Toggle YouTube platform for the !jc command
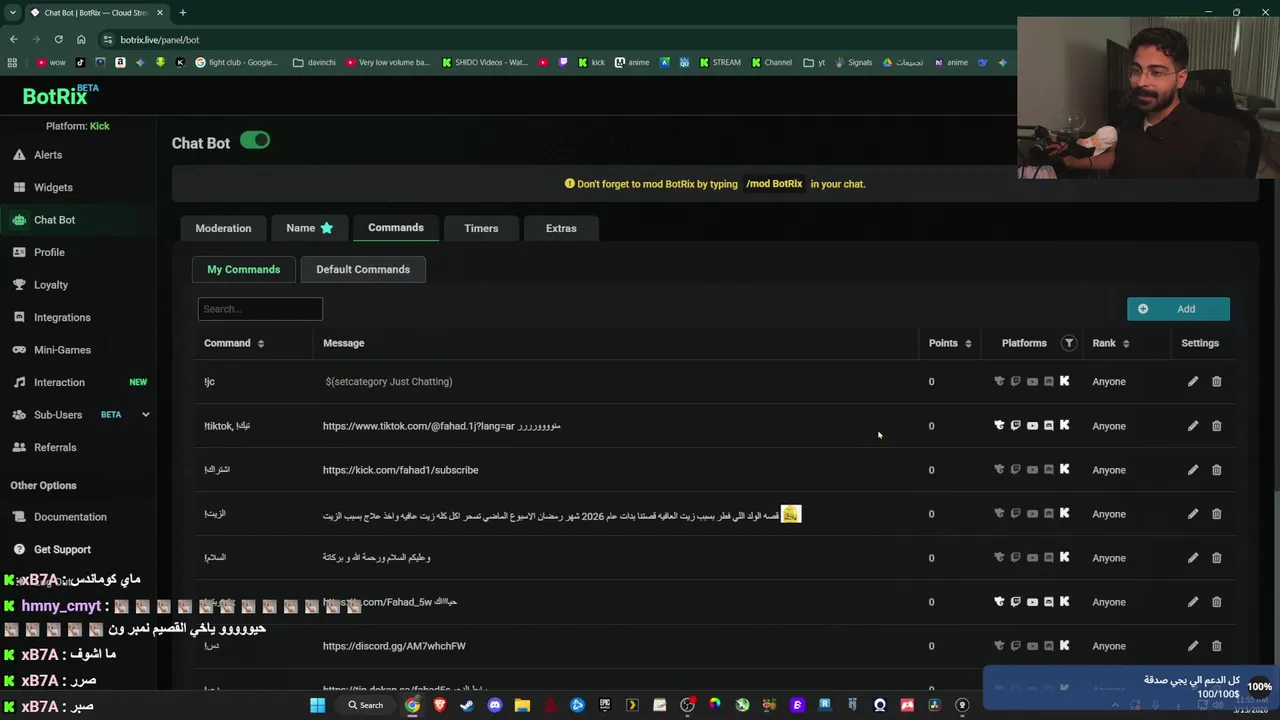Image resolution: width=1280 pixels, height=720 pixels. [x=1032, y=381]
